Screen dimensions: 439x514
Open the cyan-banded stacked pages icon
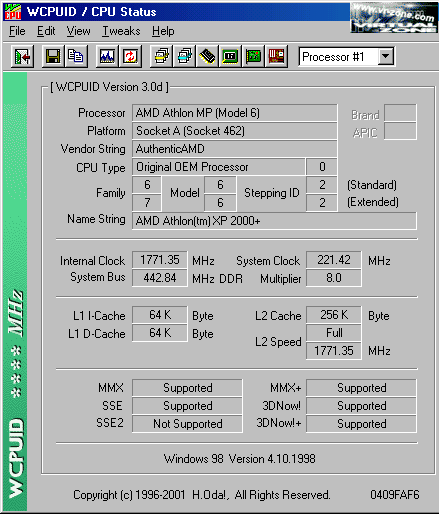point(184,57)
